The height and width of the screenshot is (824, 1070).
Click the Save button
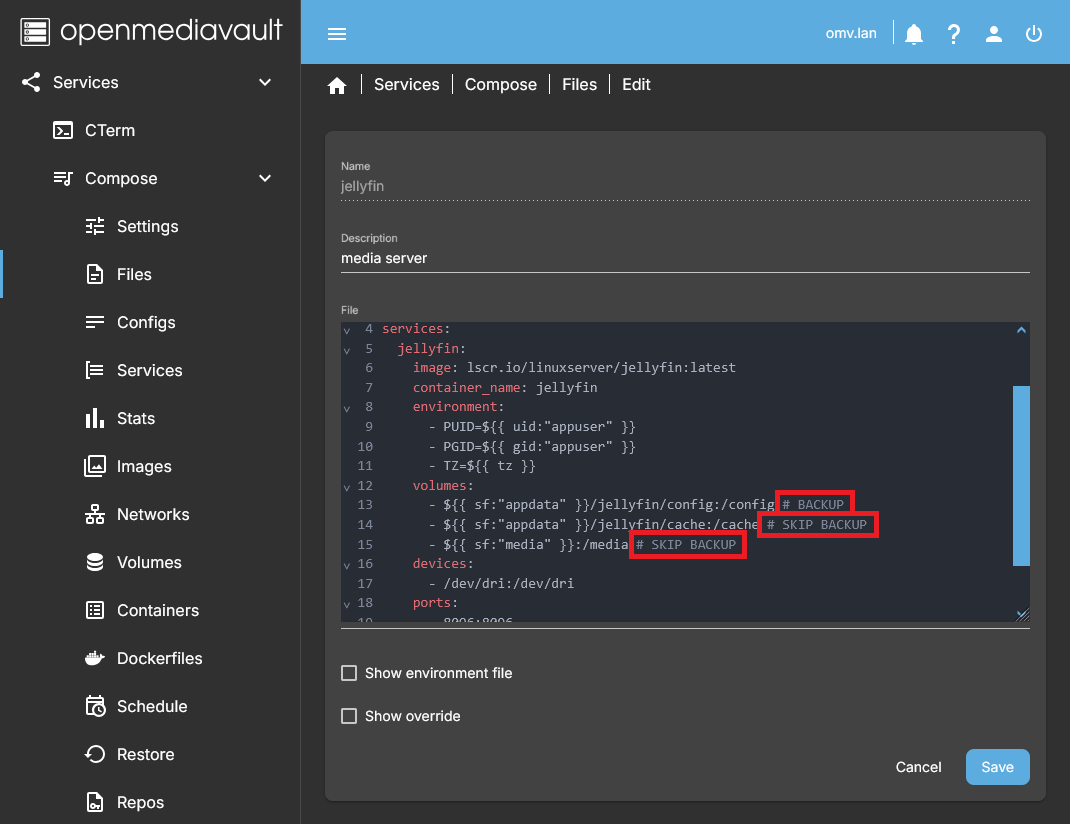click(x=997, y=767)
